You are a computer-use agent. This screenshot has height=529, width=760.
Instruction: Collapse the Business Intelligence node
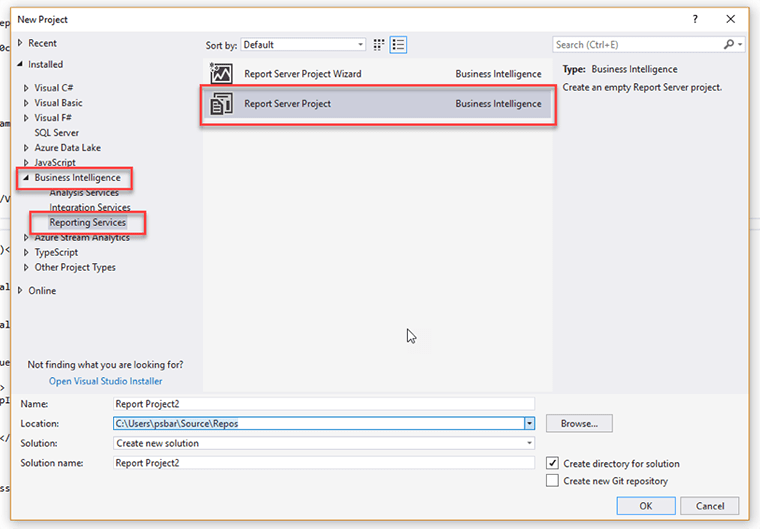27,178
